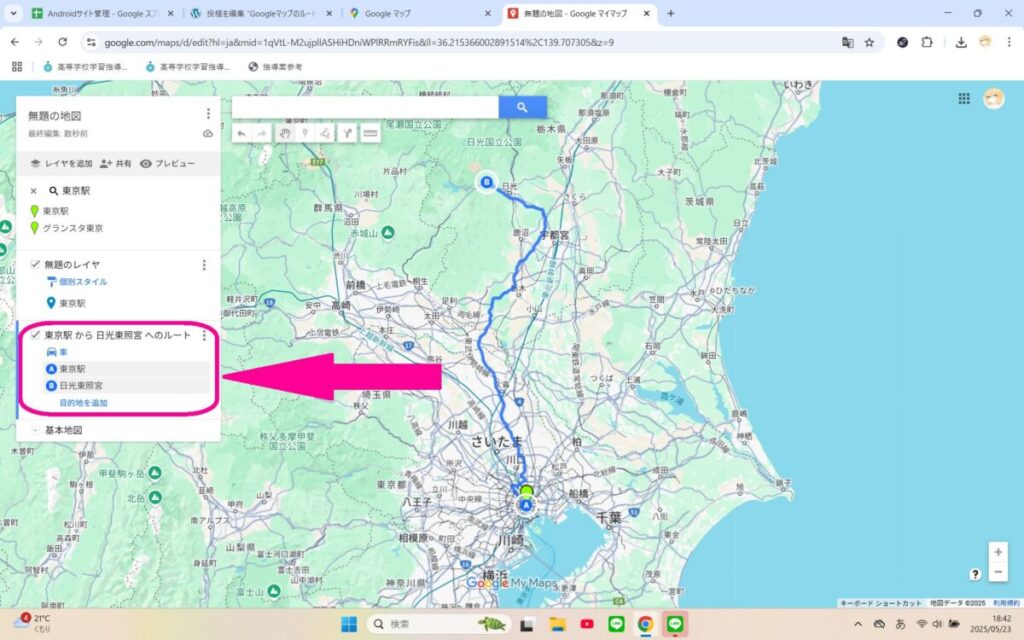This screenshot has height=640, width=1024.
Task: Open the Google apps grid icon
Action: 964,99
